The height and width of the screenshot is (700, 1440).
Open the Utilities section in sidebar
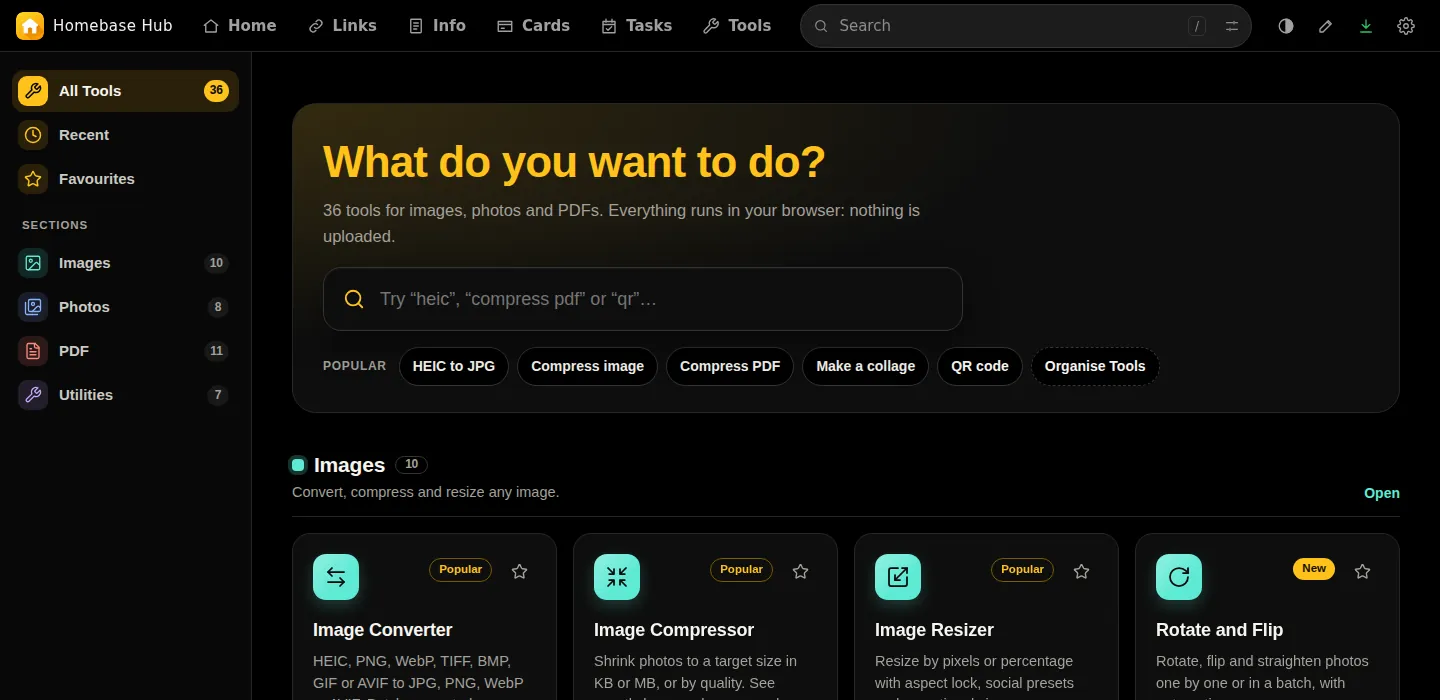coord(125,395)
